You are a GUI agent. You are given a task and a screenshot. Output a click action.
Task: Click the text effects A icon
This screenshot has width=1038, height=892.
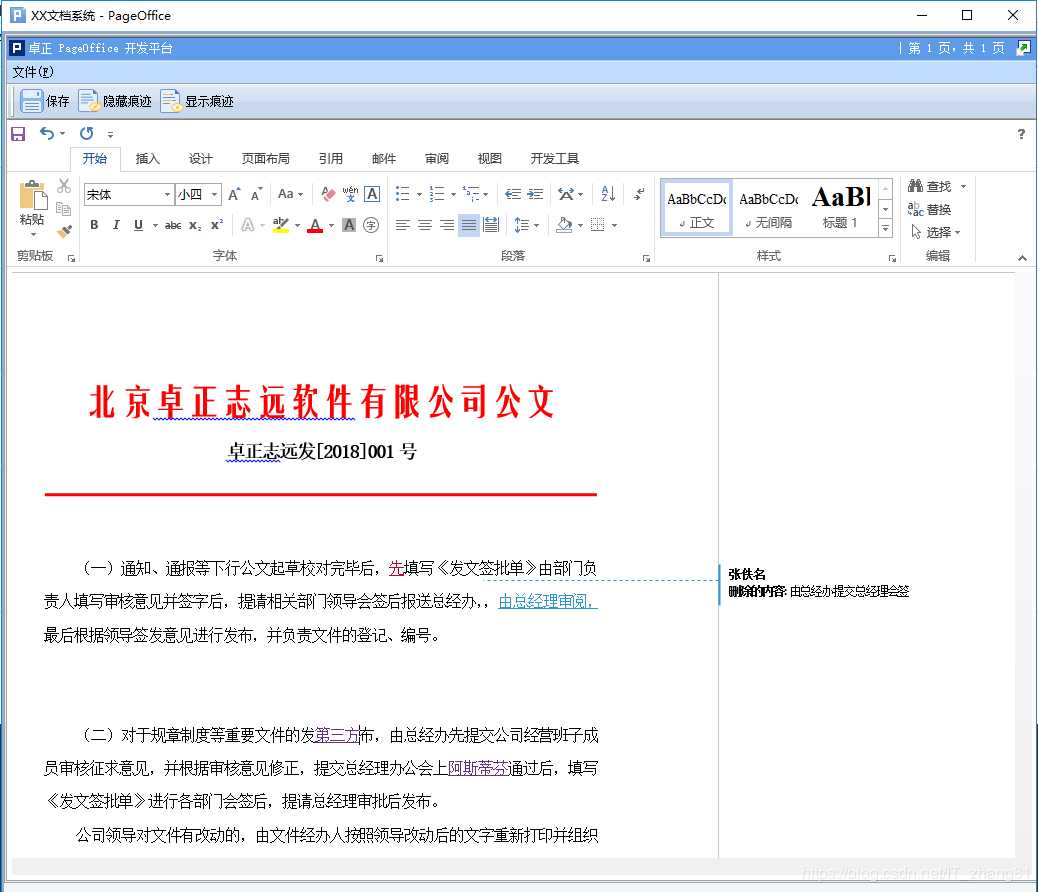click(248, 225)
